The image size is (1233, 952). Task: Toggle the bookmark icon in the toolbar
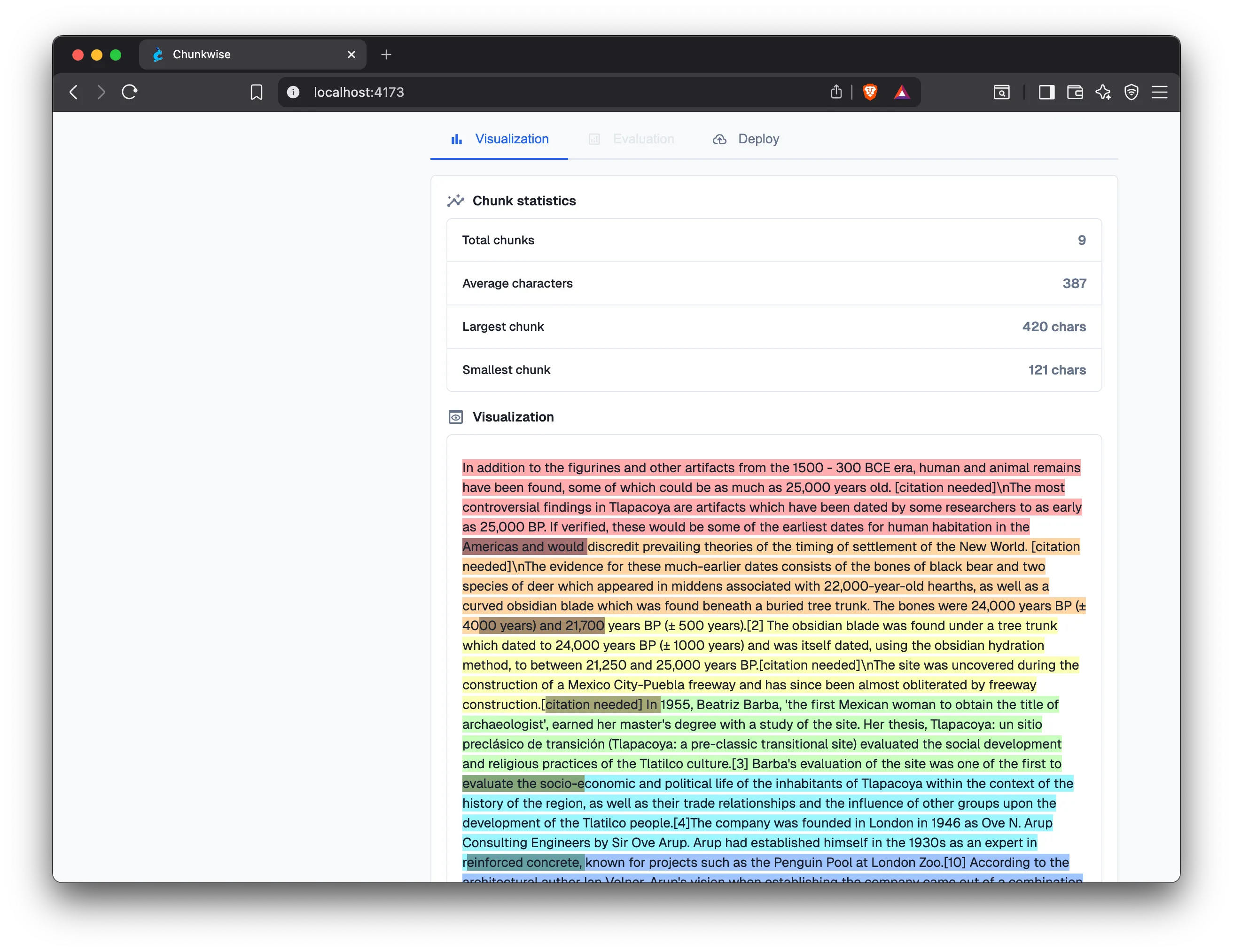point(256,92)
